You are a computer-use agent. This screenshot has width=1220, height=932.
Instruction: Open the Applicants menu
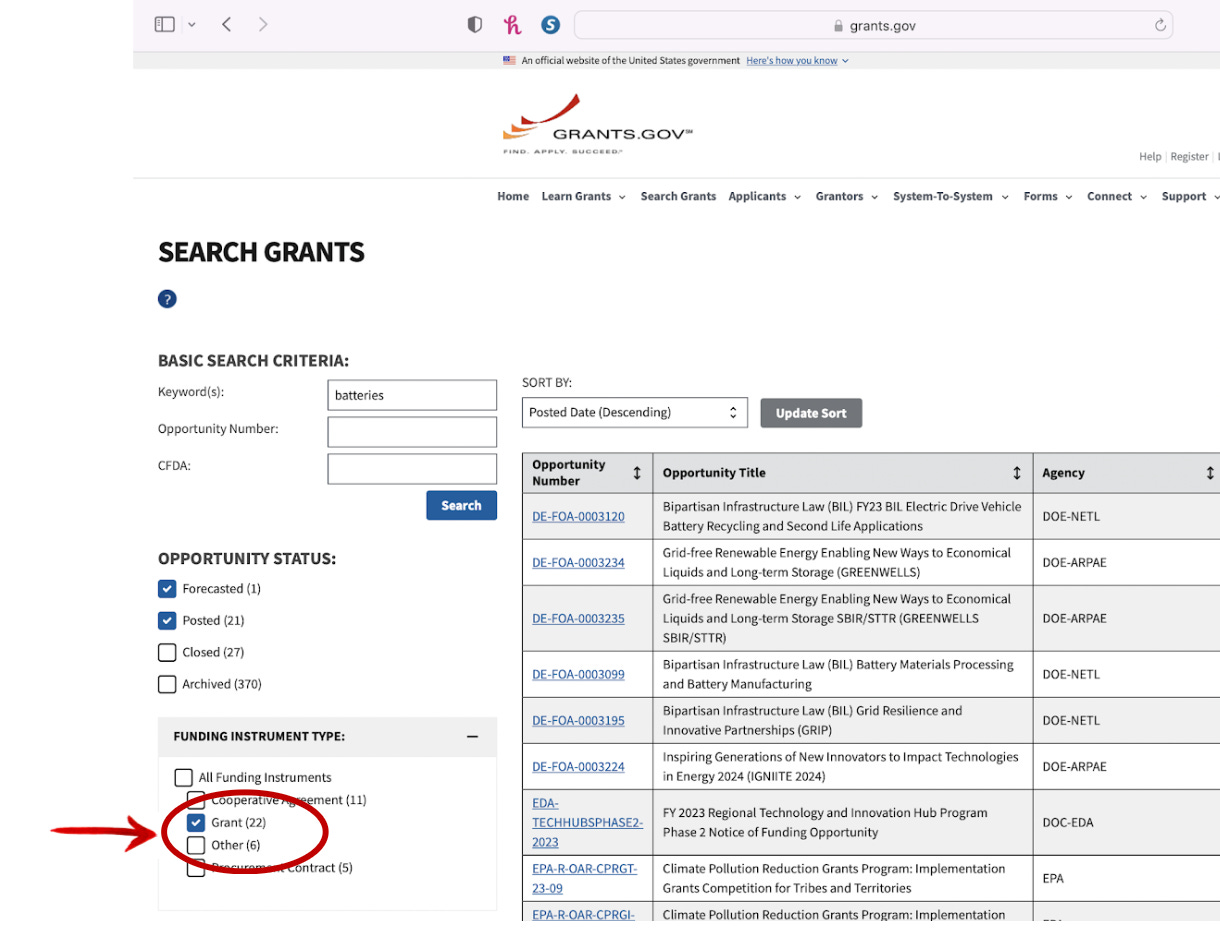[765, 197]
